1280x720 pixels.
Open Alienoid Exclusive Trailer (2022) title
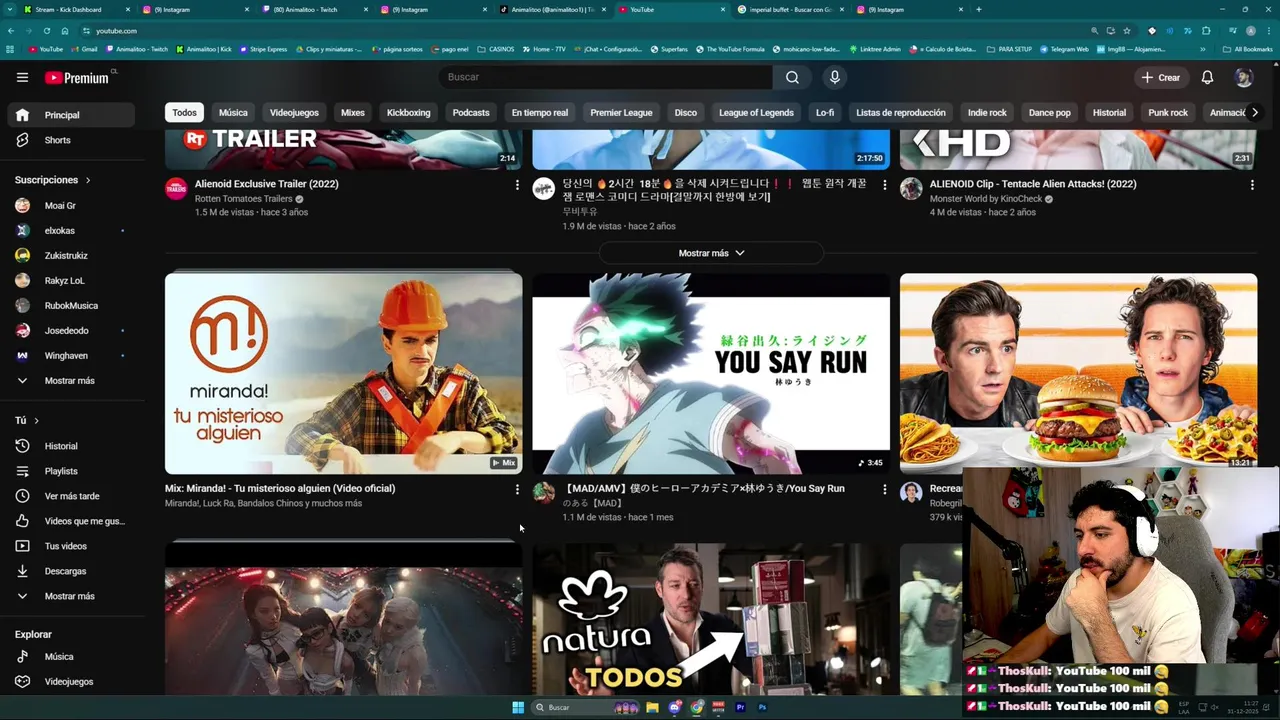pos(267,184)
